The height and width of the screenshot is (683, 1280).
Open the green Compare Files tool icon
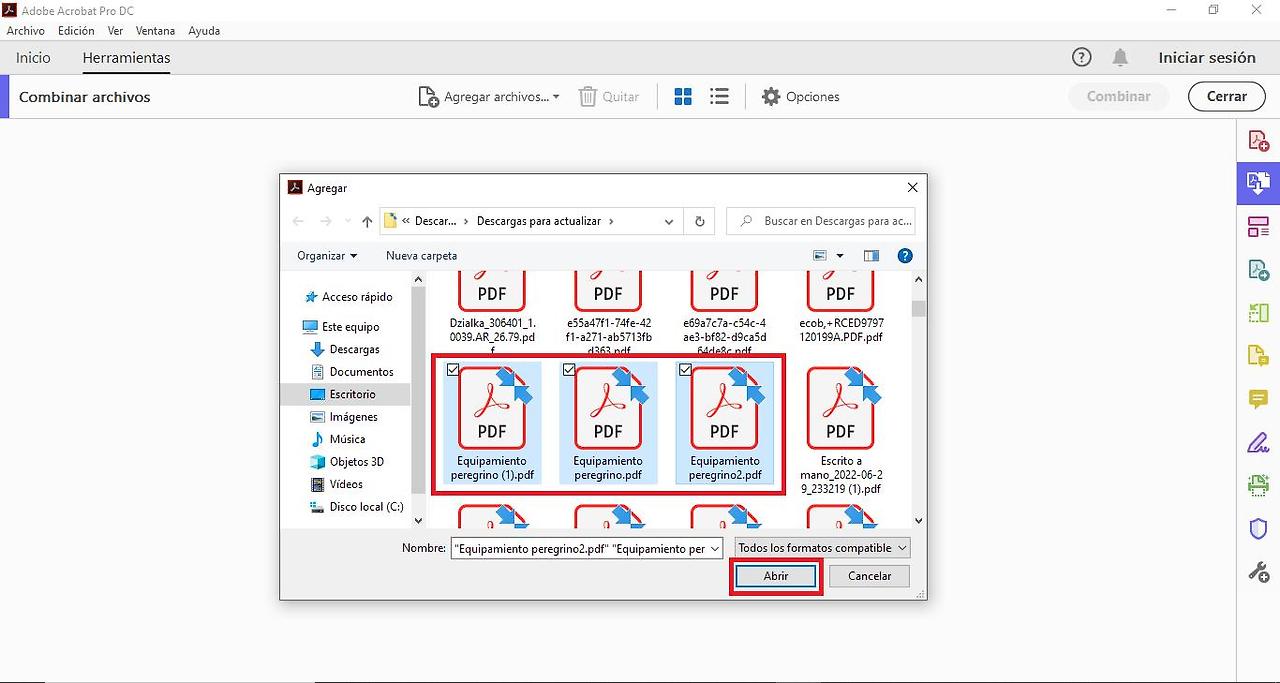pos(1258,313)
